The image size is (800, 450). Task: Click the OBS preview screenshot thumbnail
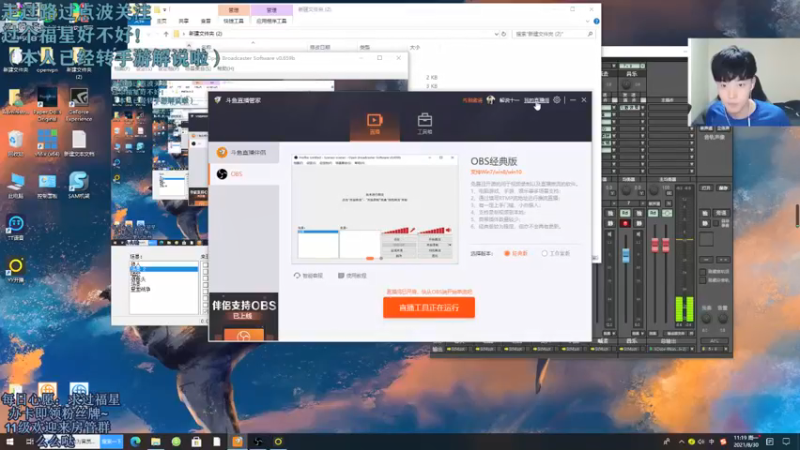click(374, 209)
